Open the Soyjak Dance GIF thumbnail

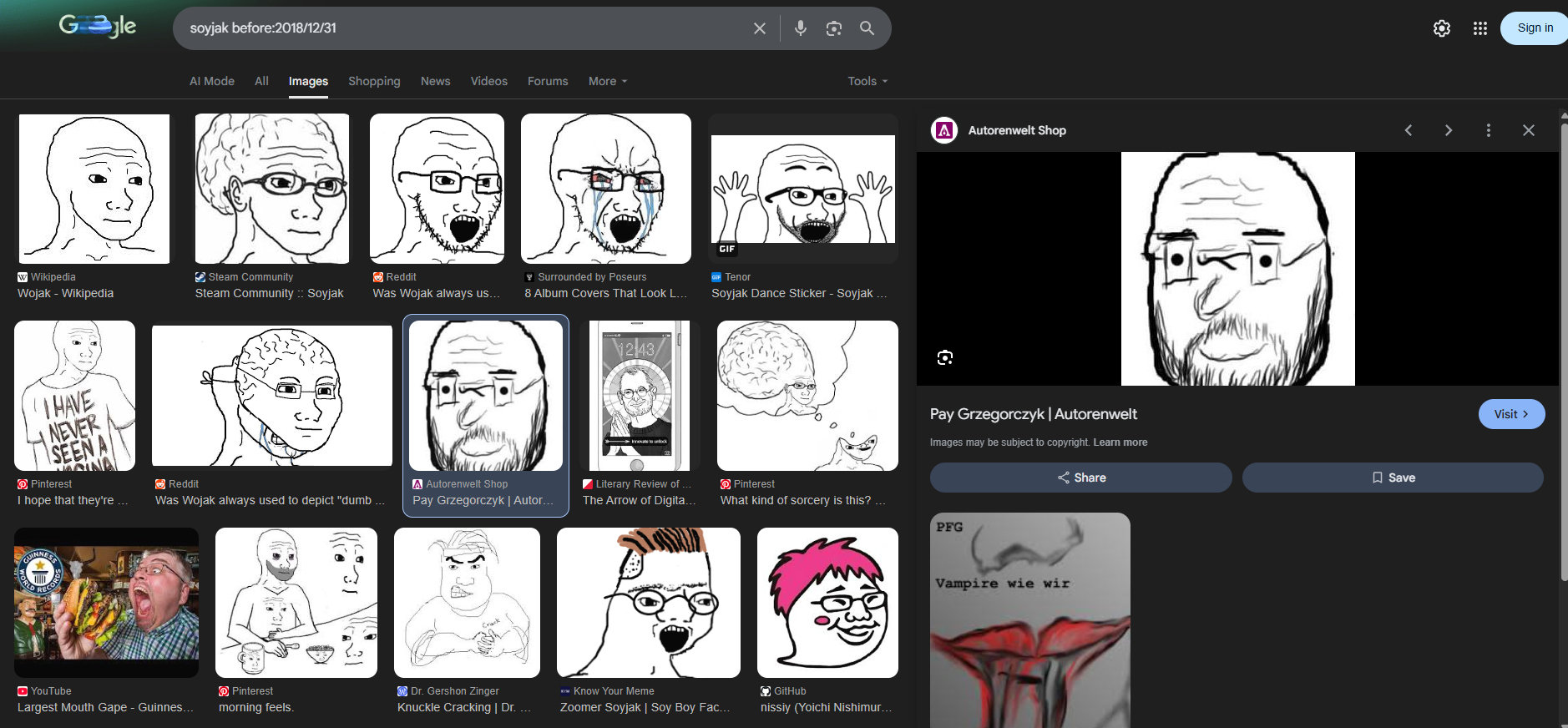click(803, 189)
